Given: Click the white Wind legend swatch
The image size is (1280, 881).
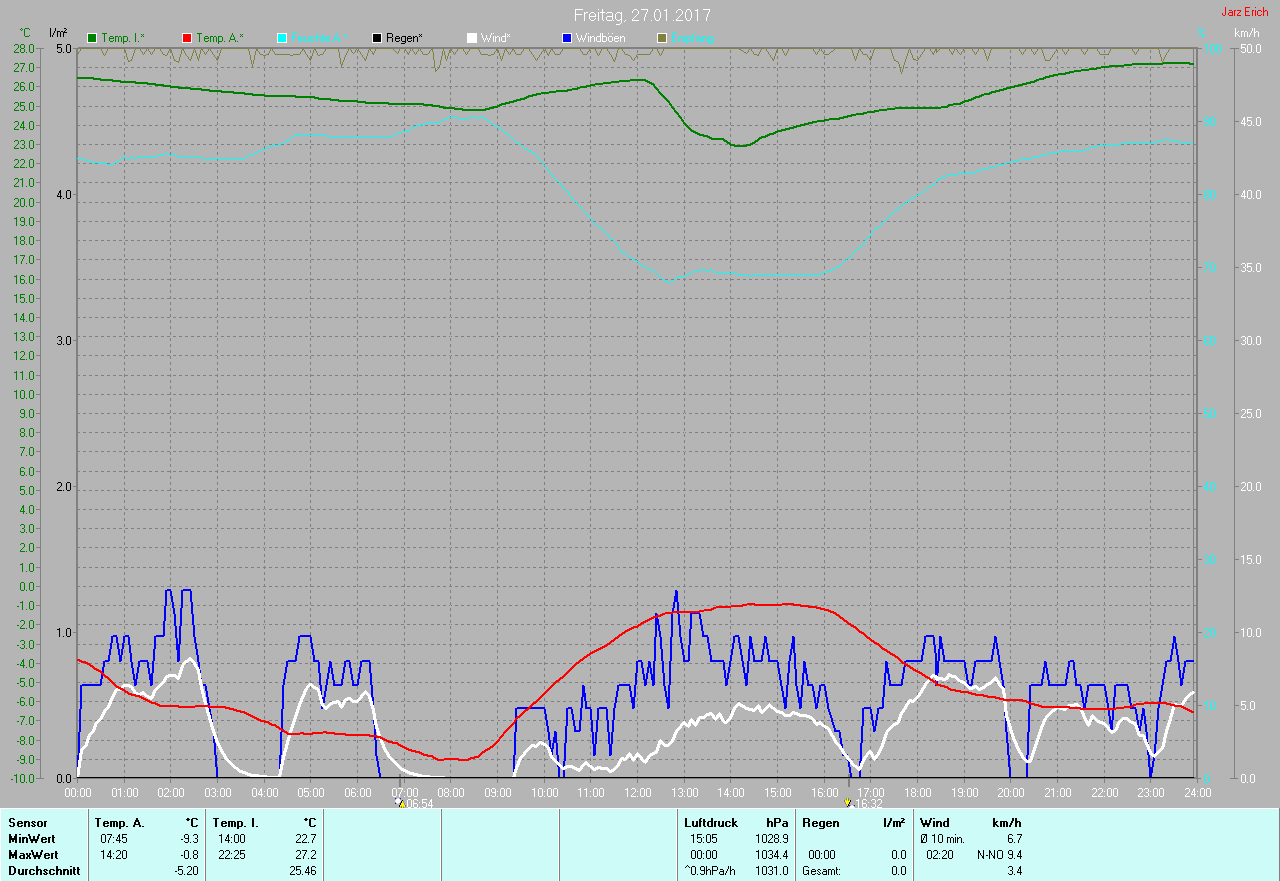Looking at the screenshot, I should click(472, 38).
